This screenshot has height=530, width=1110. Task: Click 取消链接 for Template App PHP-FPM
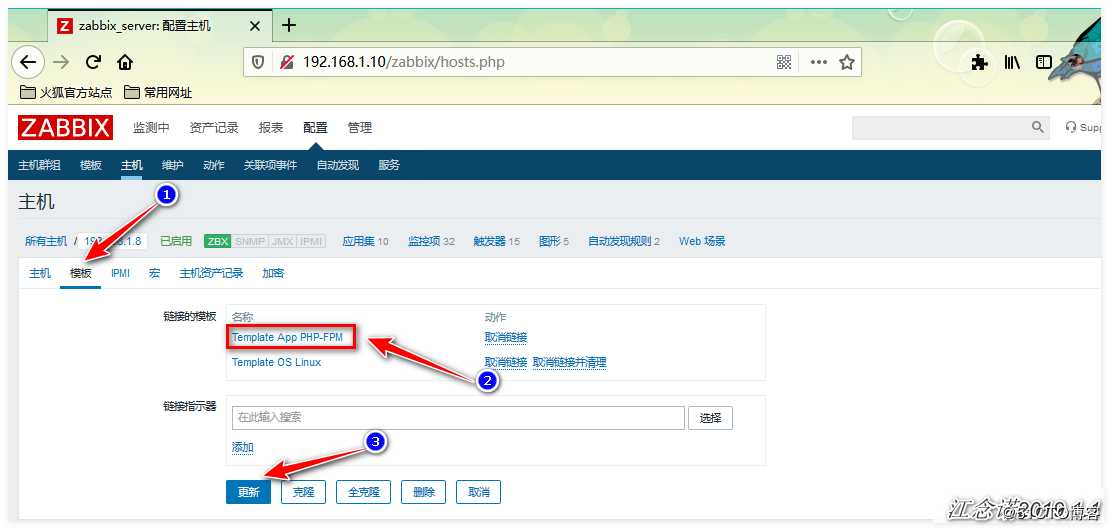click(505, 338)
